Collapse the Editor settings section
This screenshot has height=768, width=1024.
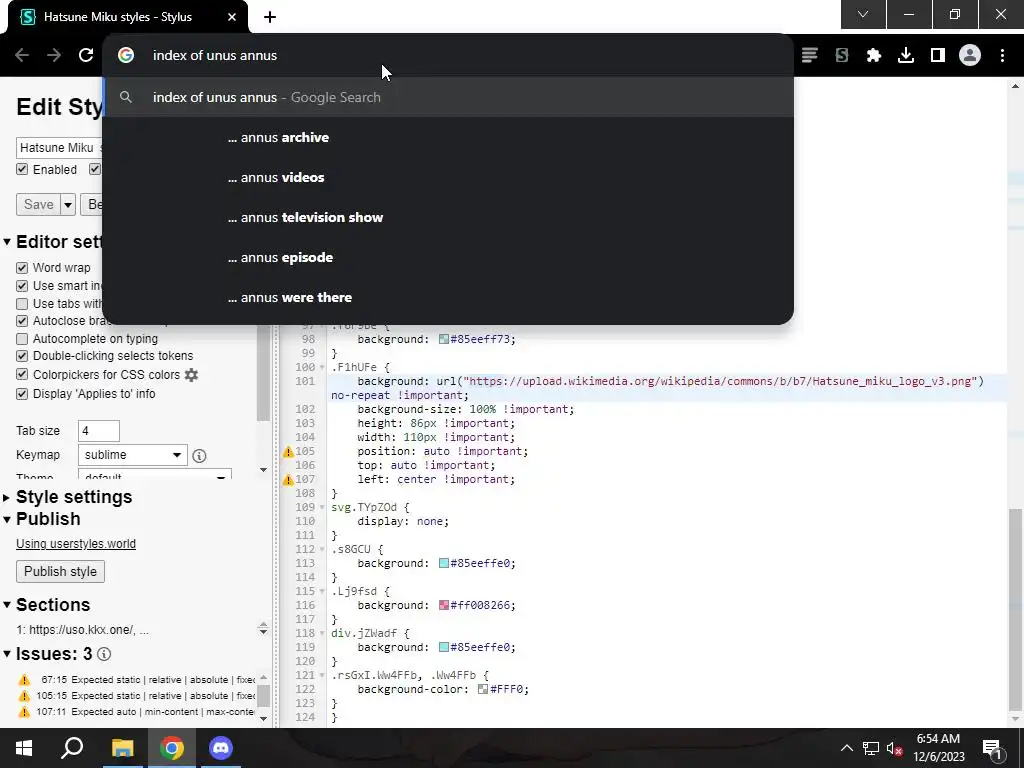7,242
